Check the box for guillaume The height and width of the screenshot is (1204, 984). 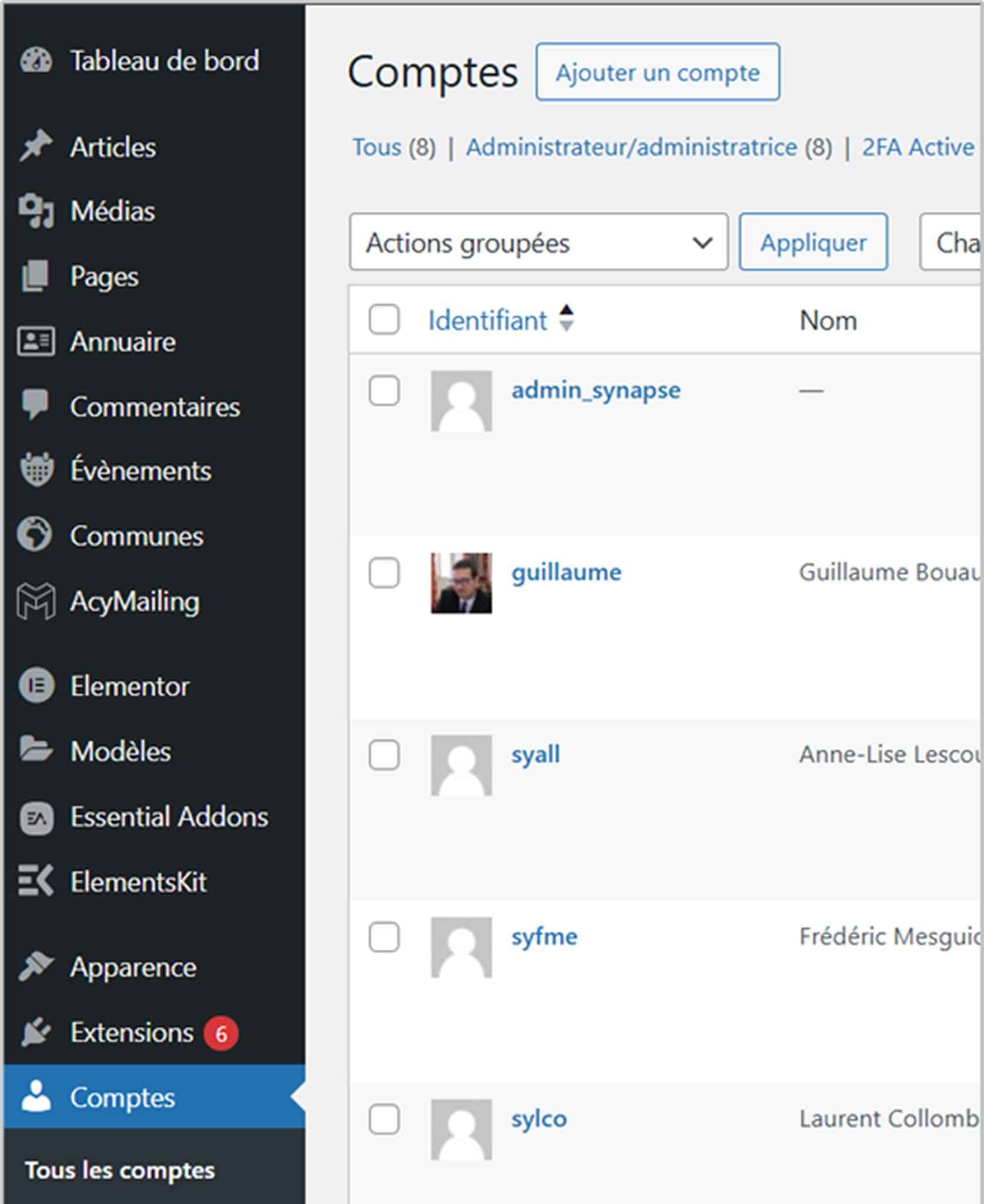(x=384, y=572)
